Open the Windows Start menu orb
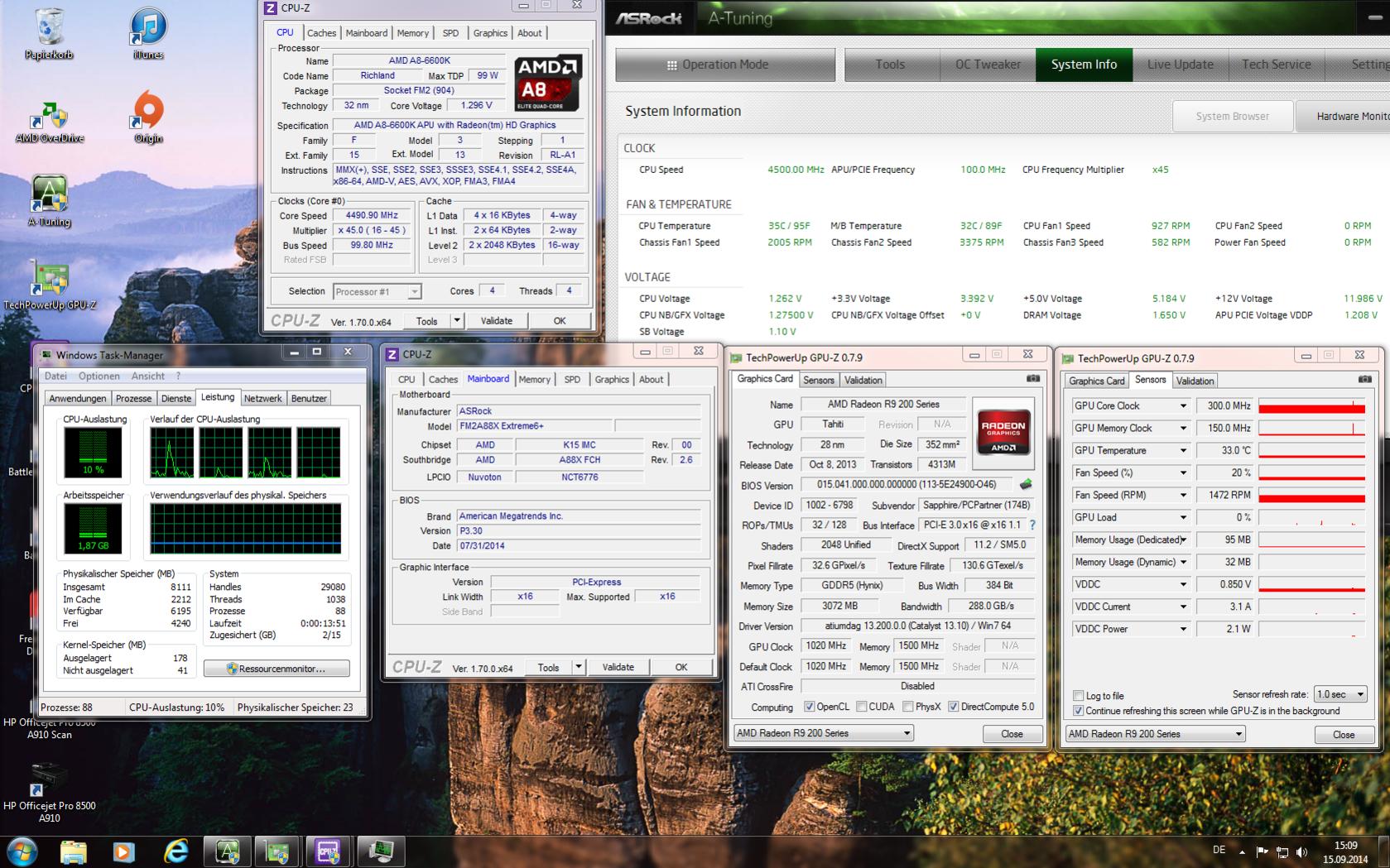1390x868 pixels. [22, 851]
